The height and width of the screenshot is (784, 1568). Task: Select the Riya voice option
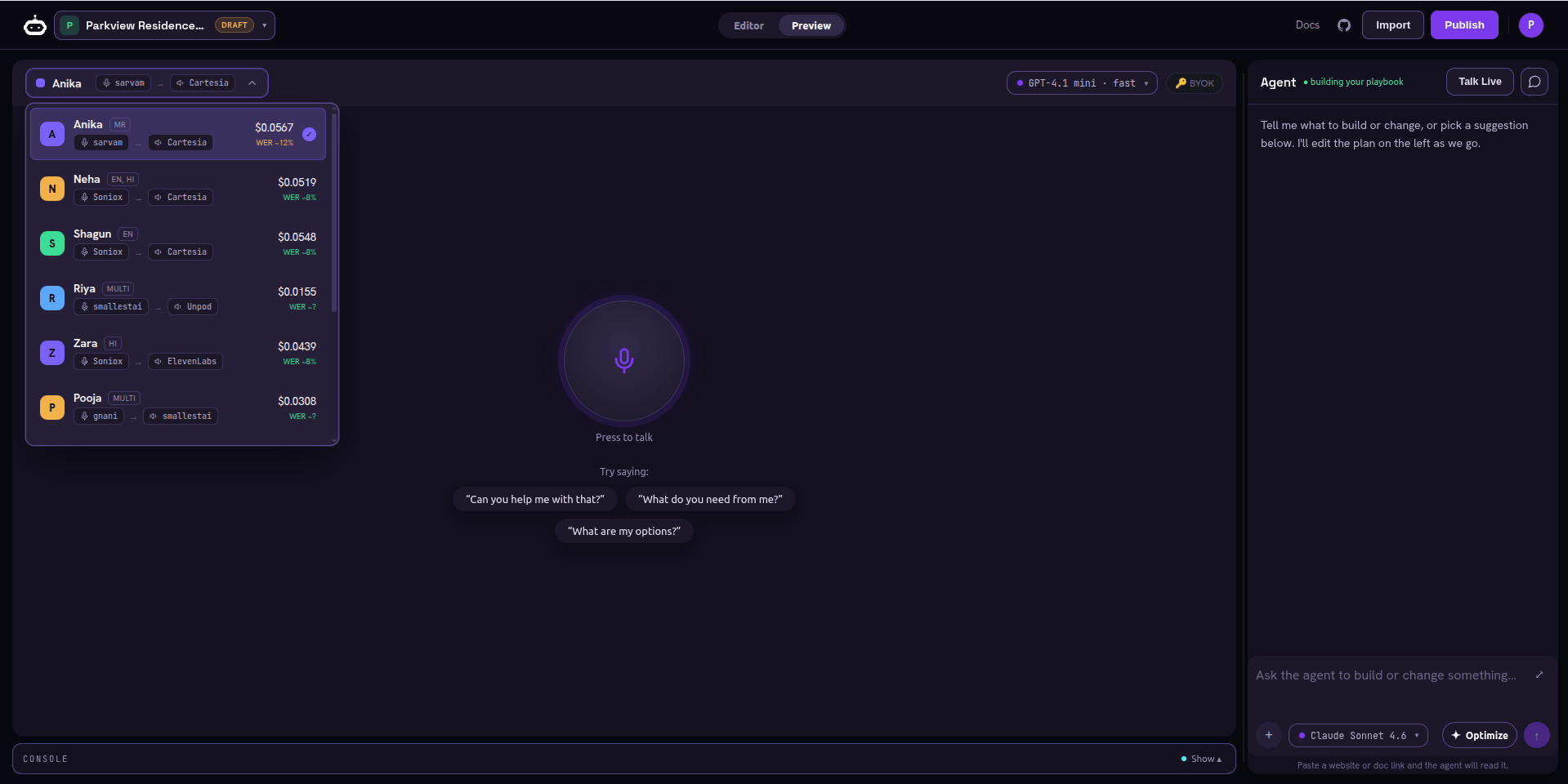(178, 298)
